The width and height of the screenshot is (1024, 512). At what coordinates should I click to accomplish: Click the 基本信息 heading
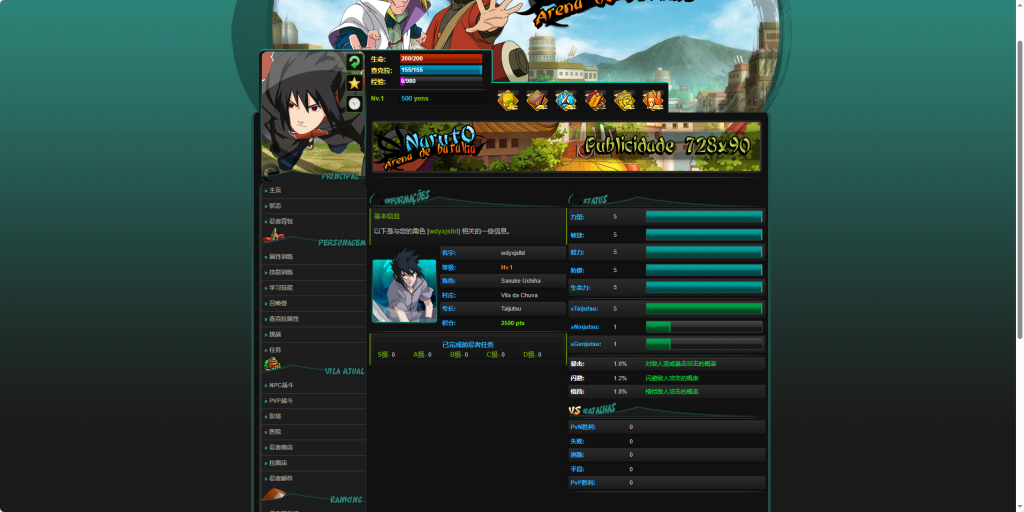click(x=387, y=216)
